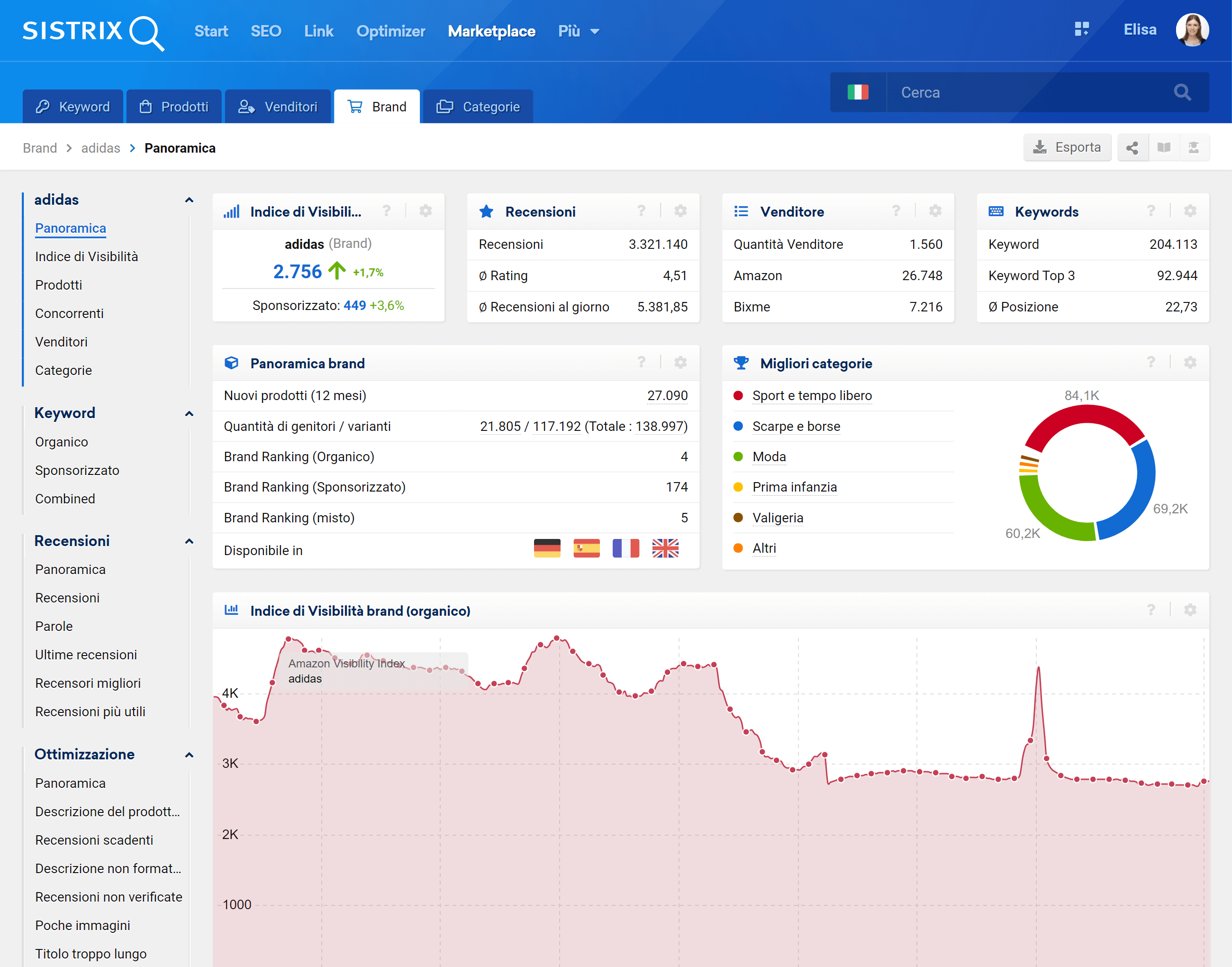The height and width of the screenshot is (967, 1232).
Task: Open help for the Recensioni box
Action: (641, 211)
